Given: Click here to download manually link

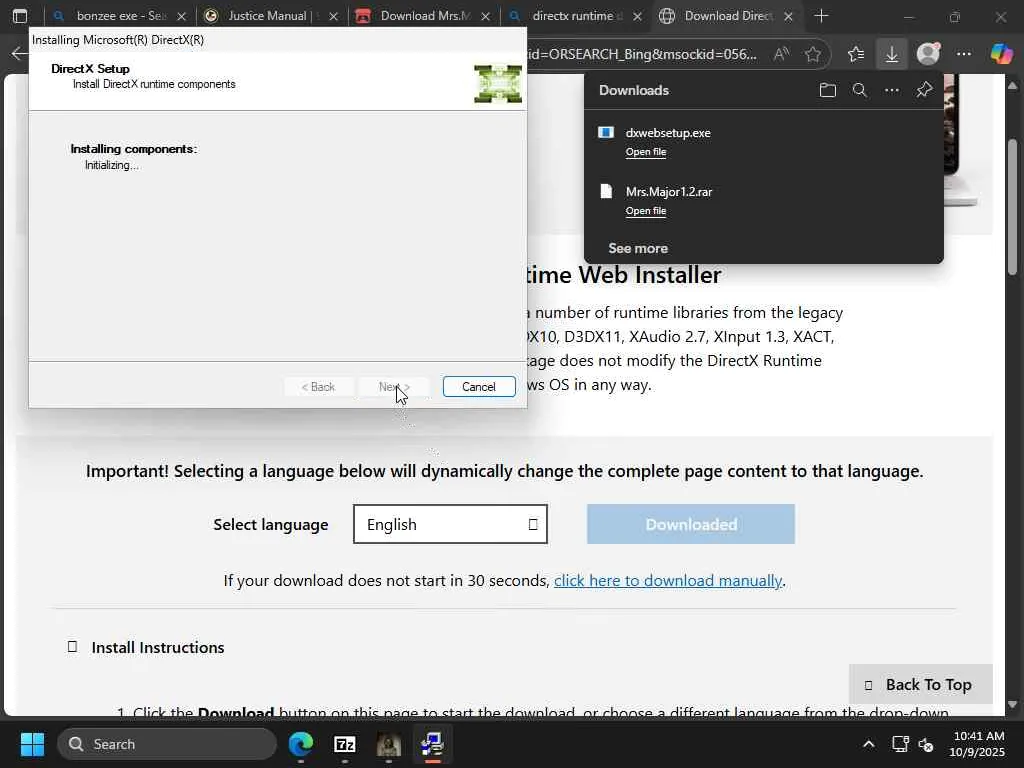Looking at the screenshot, I should pyautogui.click(x=667, y=581).
